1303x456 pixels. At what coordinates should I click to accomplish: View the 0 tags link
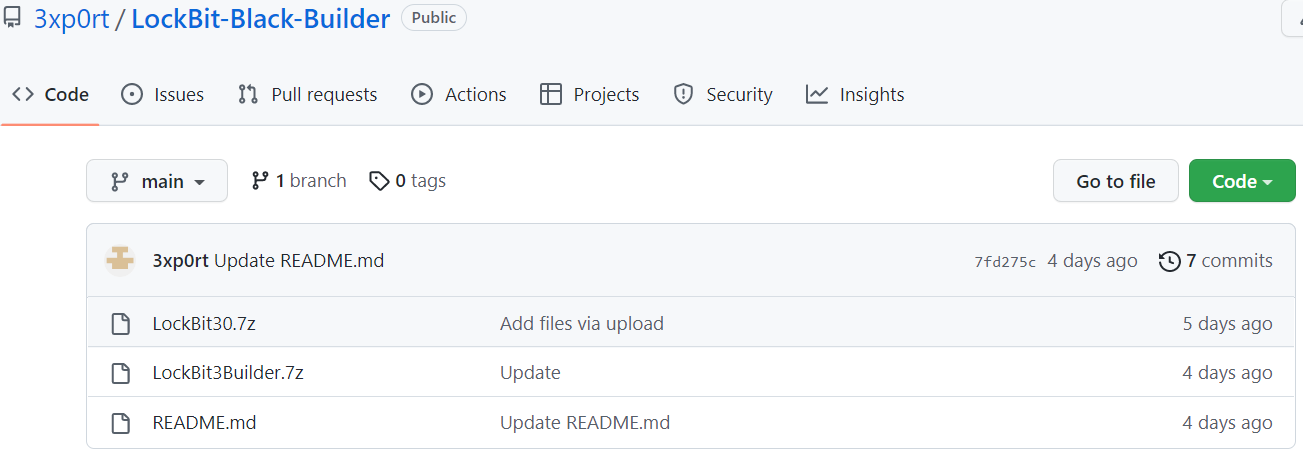click(408, 181)
